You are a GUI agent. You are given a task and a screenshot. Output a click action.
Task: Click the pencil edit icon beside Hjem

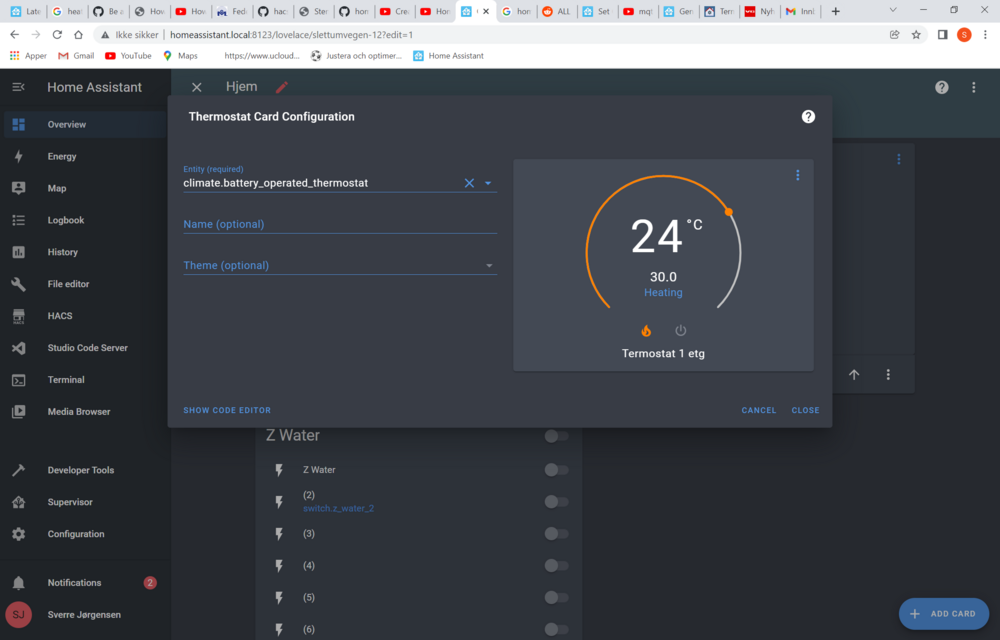pyautogui.click(x=282, y=88)
